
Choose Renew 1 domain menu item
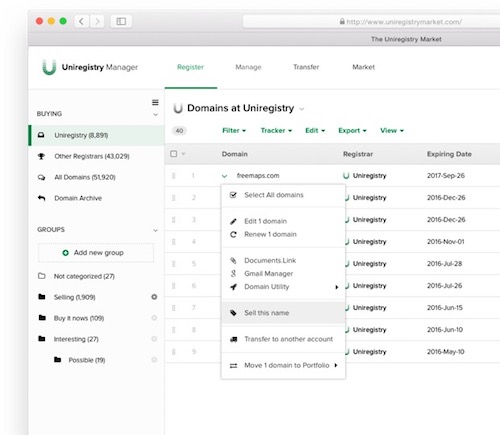pyautogui.click(x=283, y=234)
